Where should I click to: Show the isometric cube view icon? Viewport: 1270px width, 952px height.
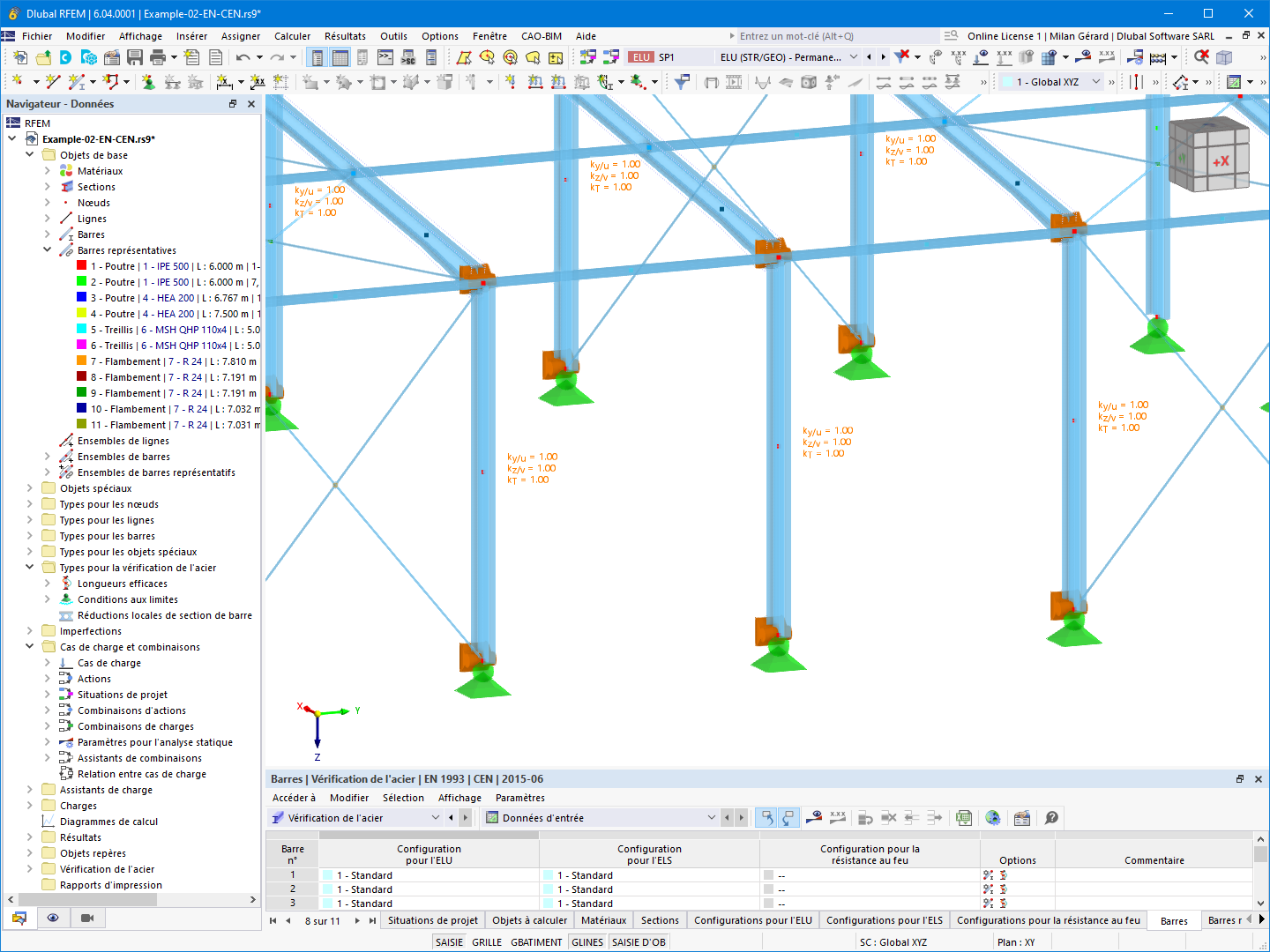pyautogui.click(x=1224, y=57)
